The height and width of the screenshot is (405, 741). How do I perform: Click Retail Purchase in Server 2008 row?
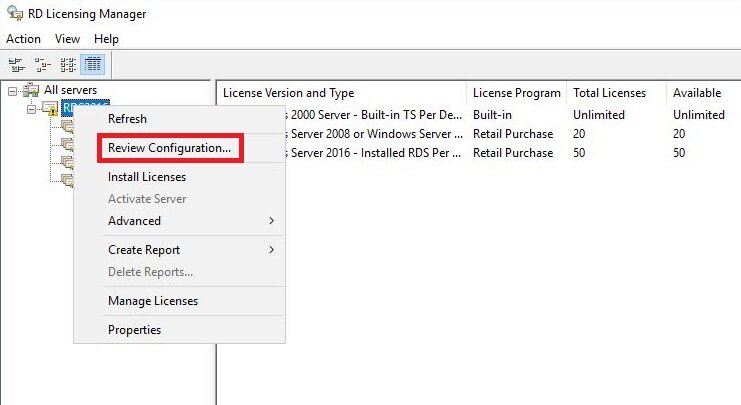513,134
